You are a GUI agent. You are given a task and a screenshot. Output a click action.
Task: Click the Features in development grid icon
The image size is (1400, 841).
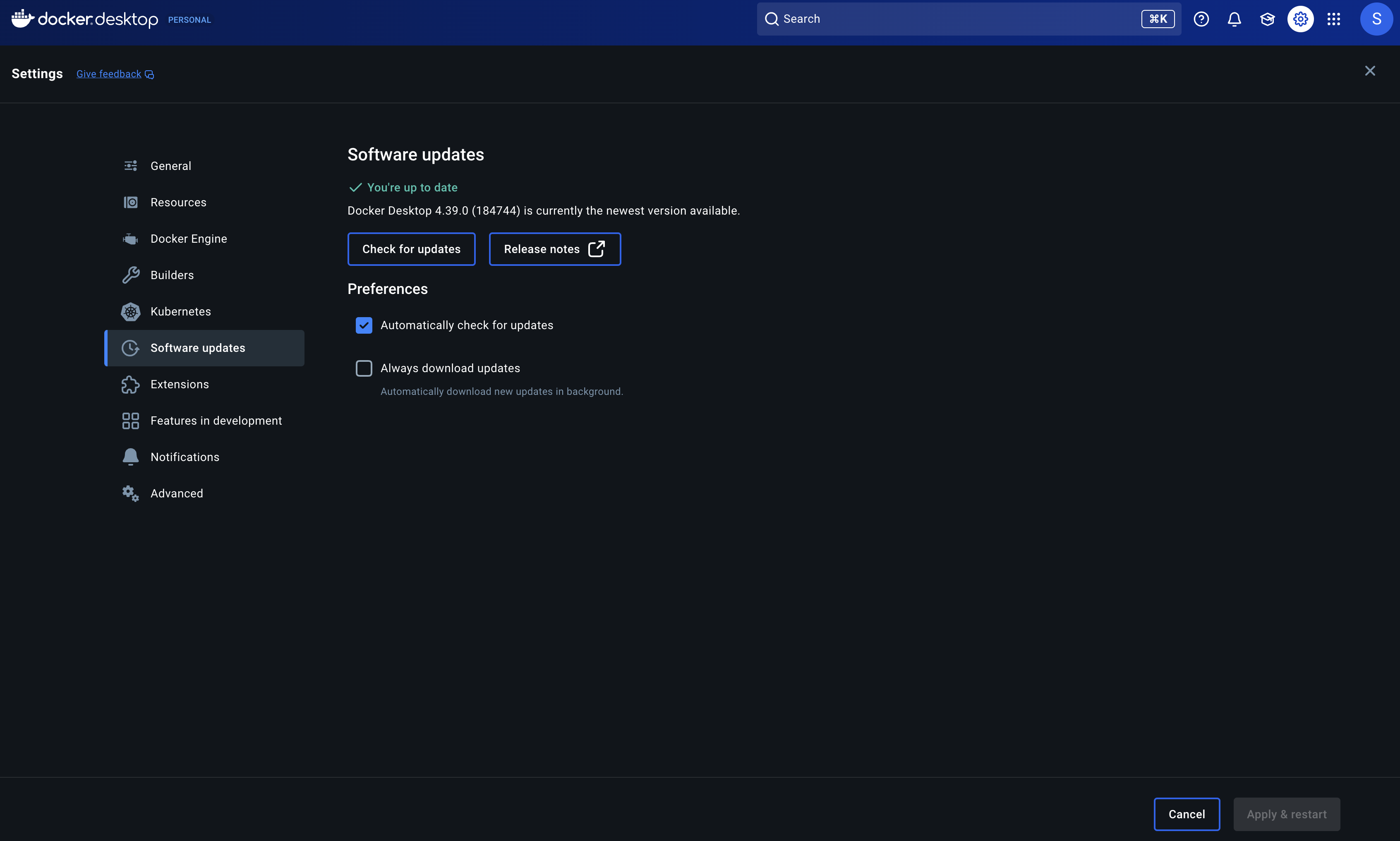pyautogui.click(x=130, y=421)
